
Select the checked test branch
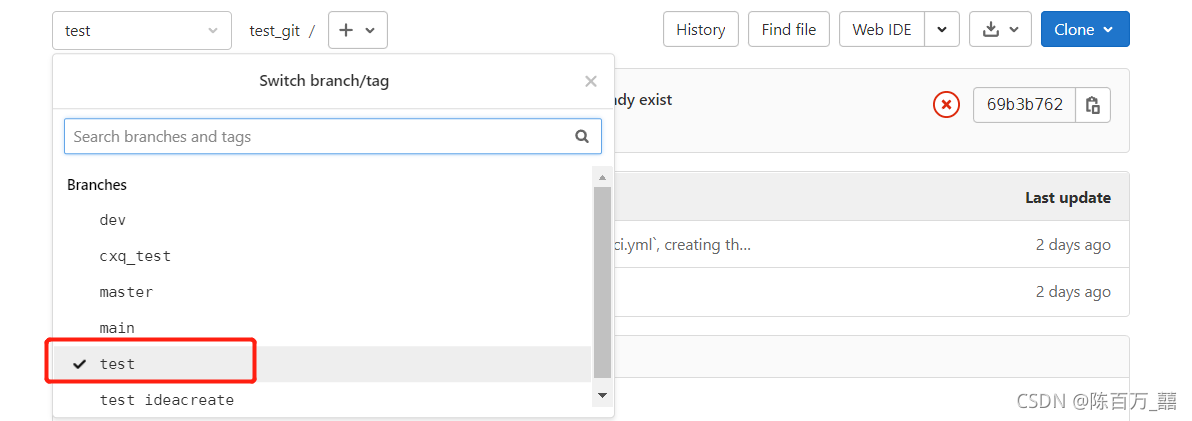coord(322,364)
